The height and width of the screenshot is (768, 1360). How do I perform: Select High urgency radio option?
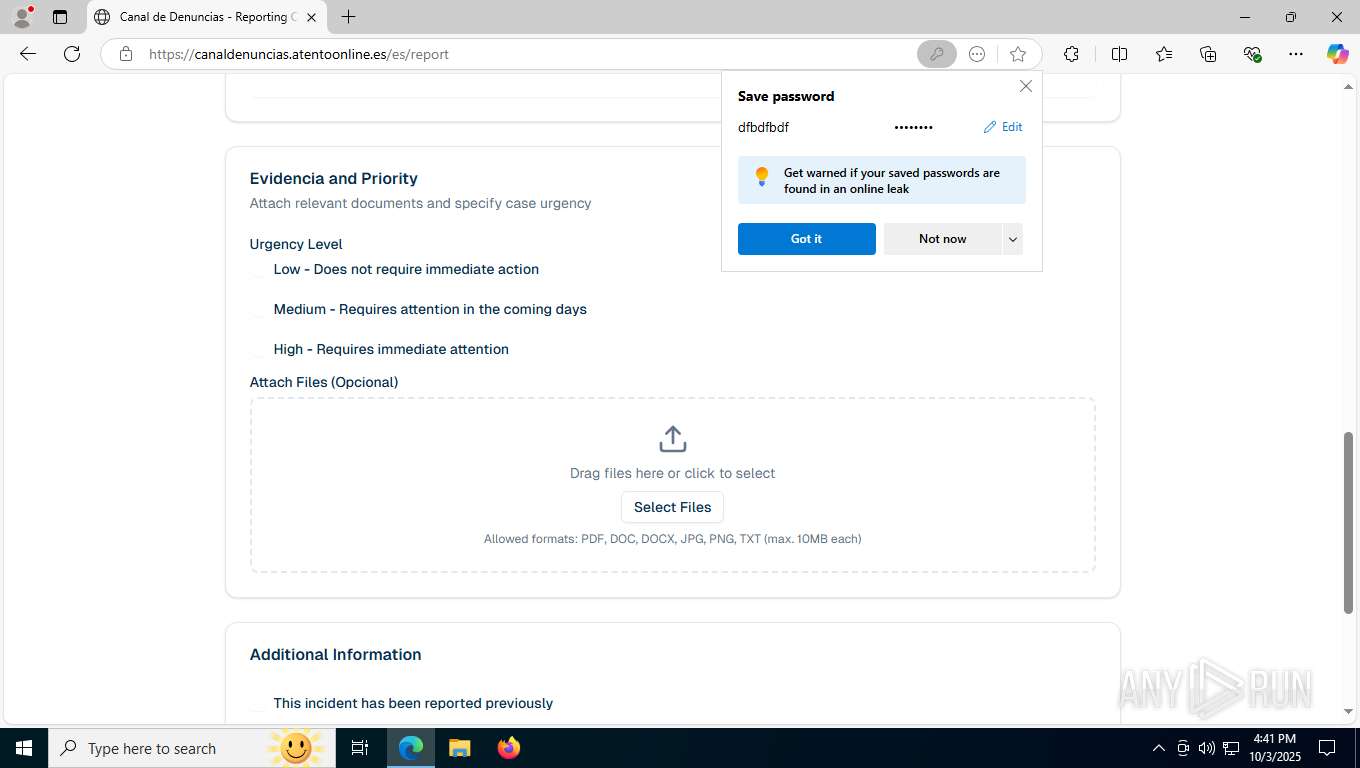coord(258,350)
